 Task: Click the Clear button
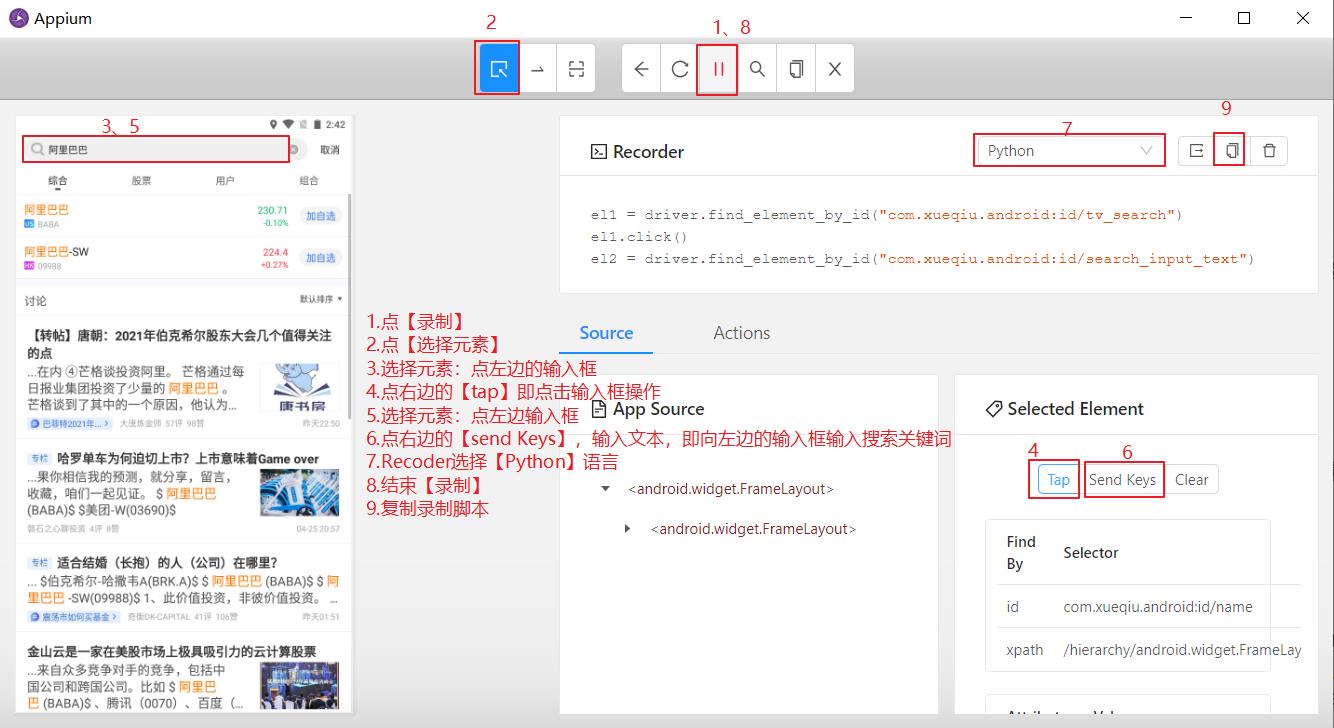[x=1192, y=479]
